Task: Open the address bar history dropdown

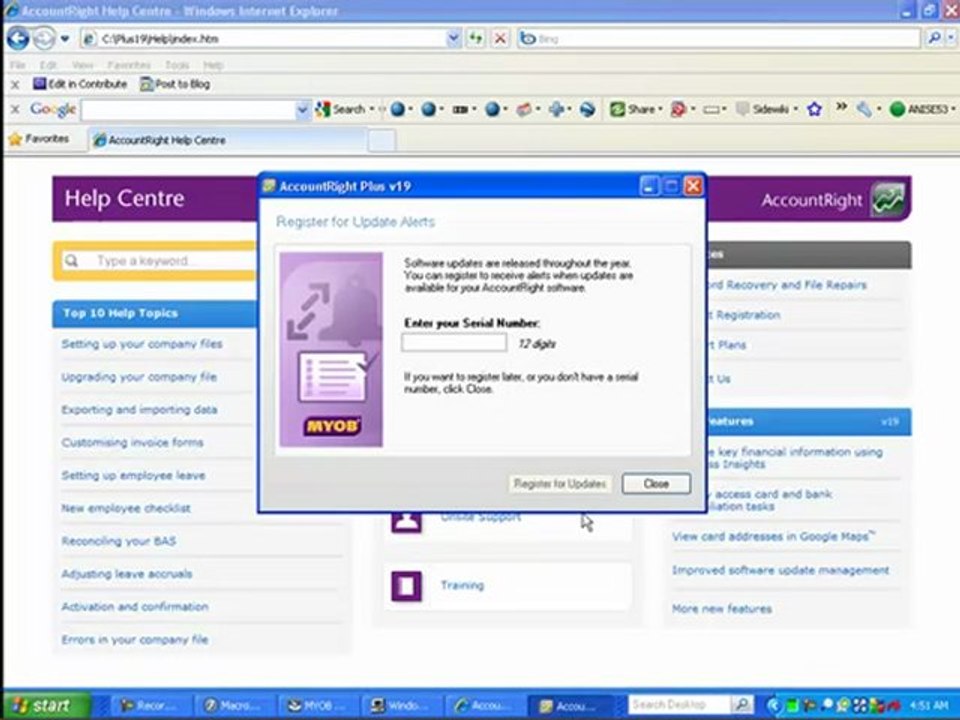Action: click(x=453, y=39)
